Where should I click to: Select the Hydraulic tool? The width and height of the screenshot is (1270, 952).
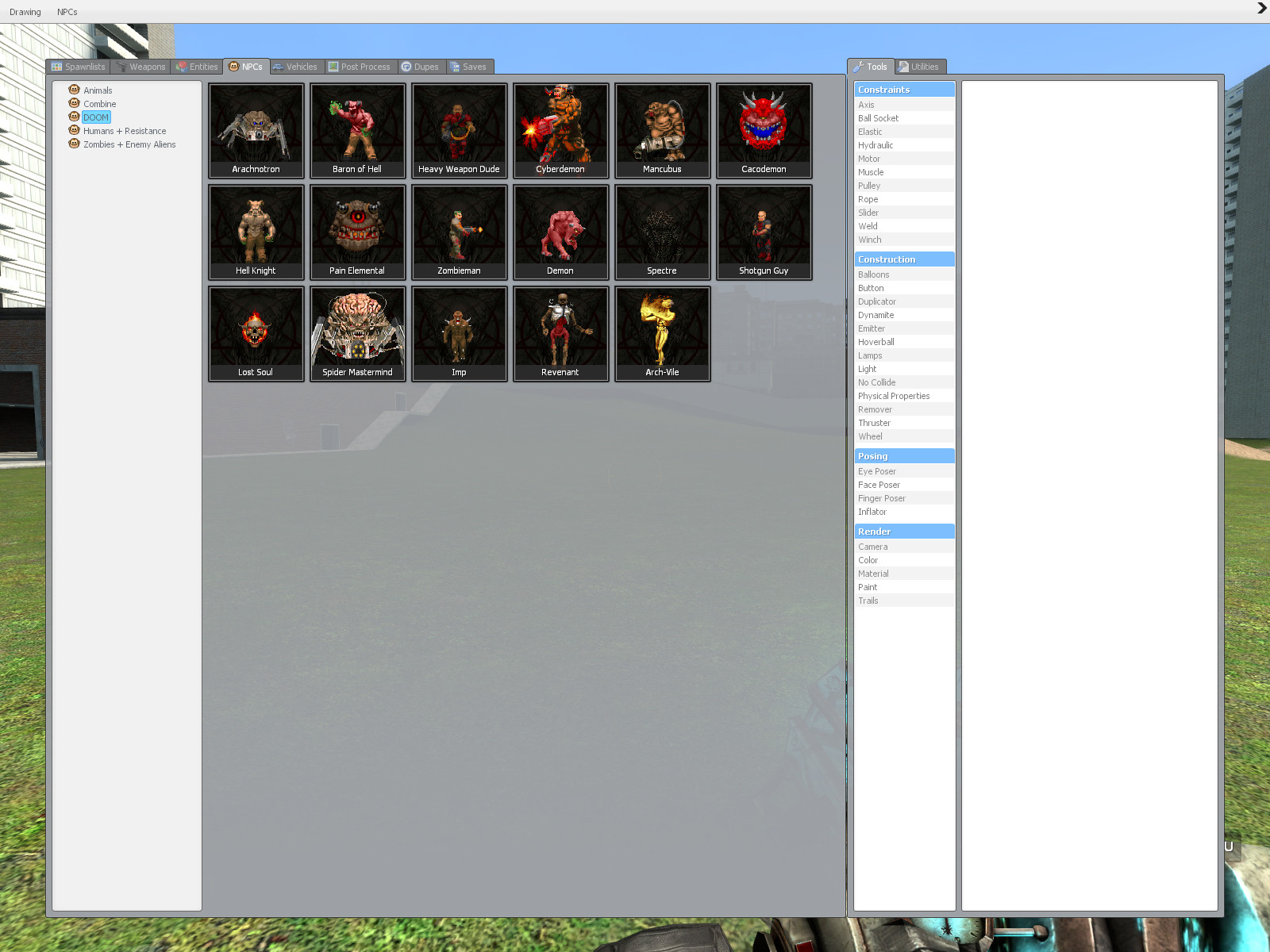click(x=905, y=145)
